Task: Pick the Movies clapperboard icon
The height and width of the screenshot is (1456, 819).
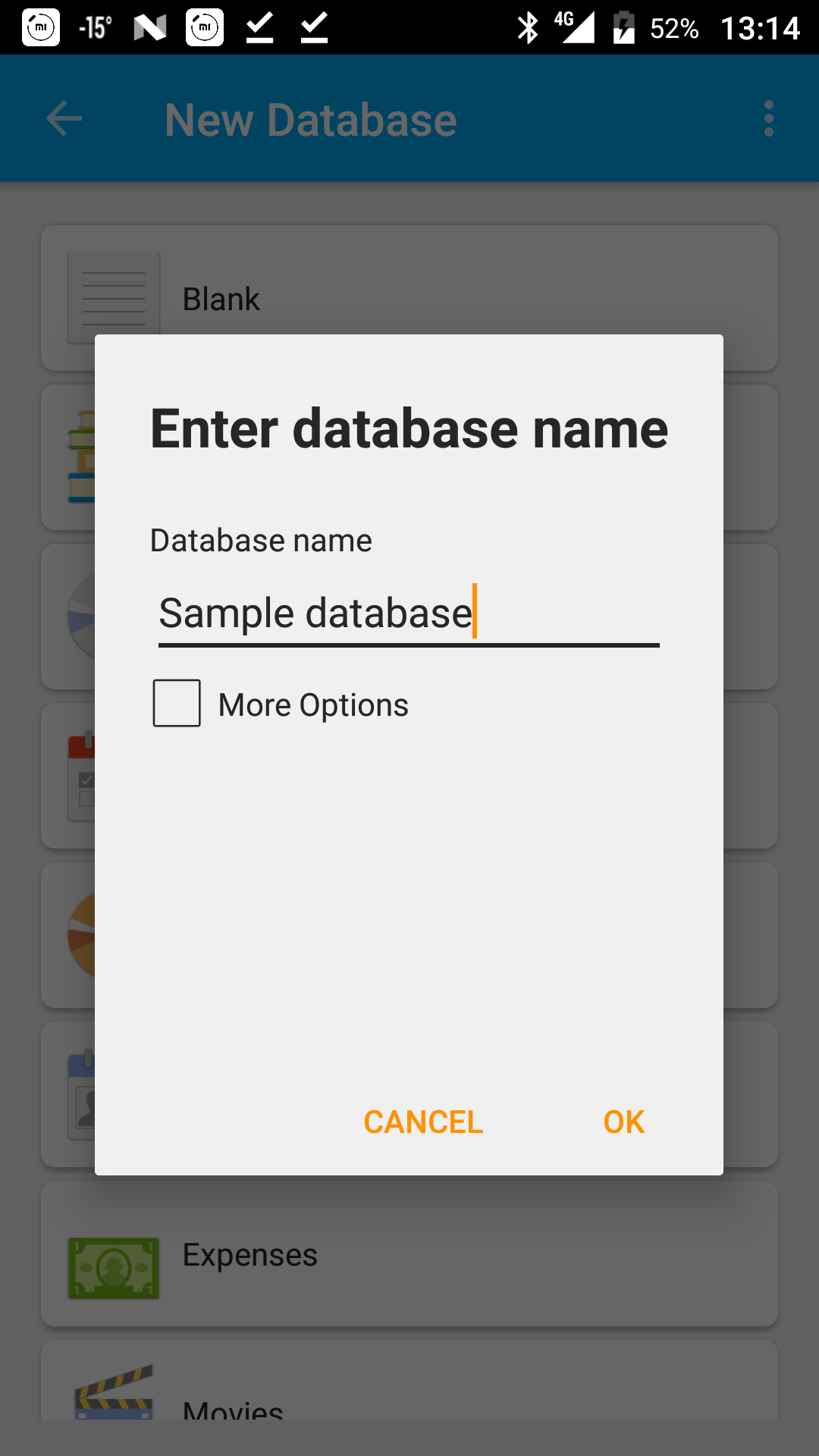Action: pyautogui.click(x=114, y=1392)
